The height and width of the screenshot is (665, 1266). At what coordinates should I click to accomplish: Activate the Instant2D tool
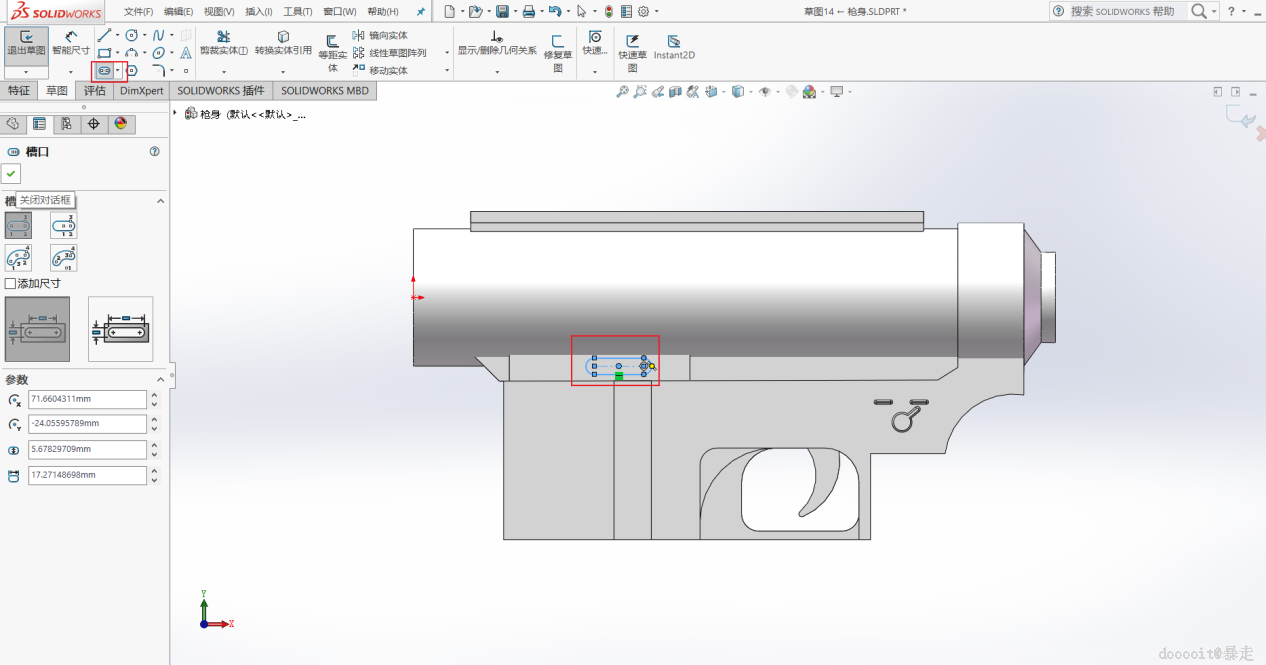point(674,47)
